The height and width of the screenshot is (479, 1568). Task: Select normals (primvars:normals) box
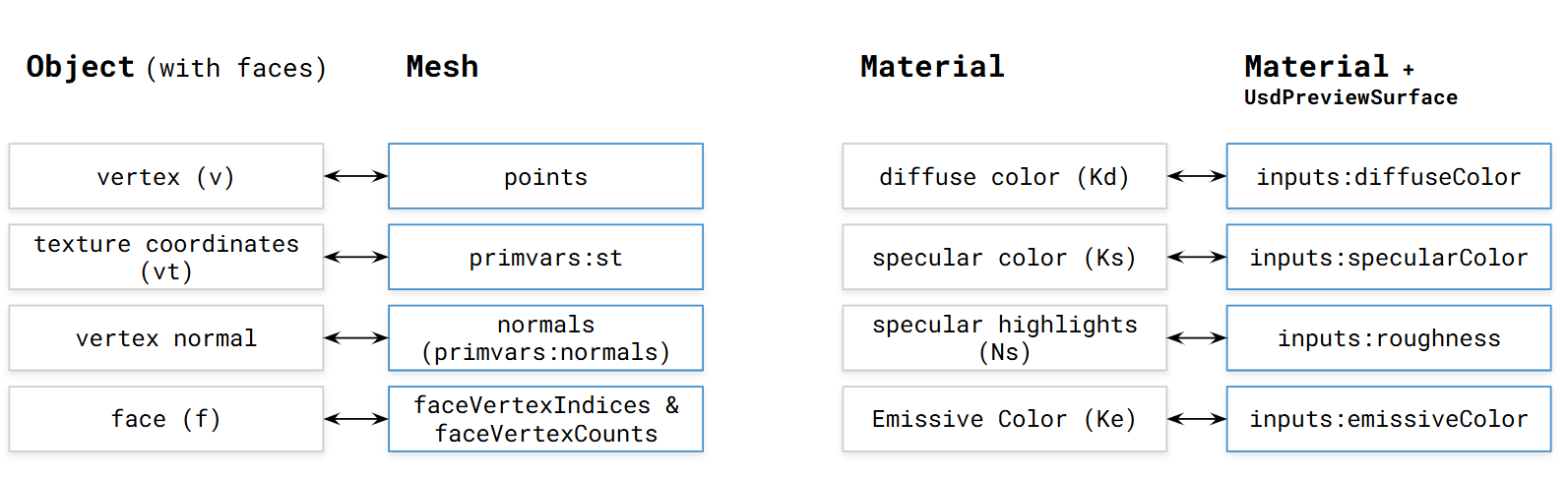click(x=545, y=337)
